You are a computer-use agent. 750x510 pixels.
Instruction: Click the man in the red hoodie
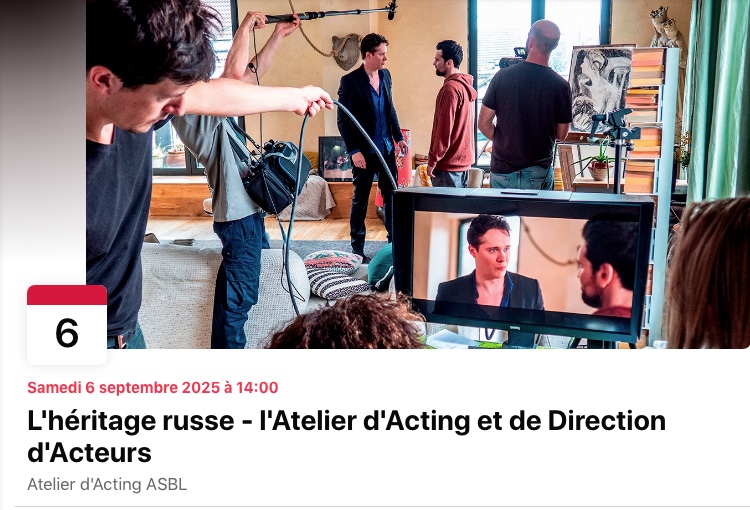pyautogui.click(x=451, y=115)
